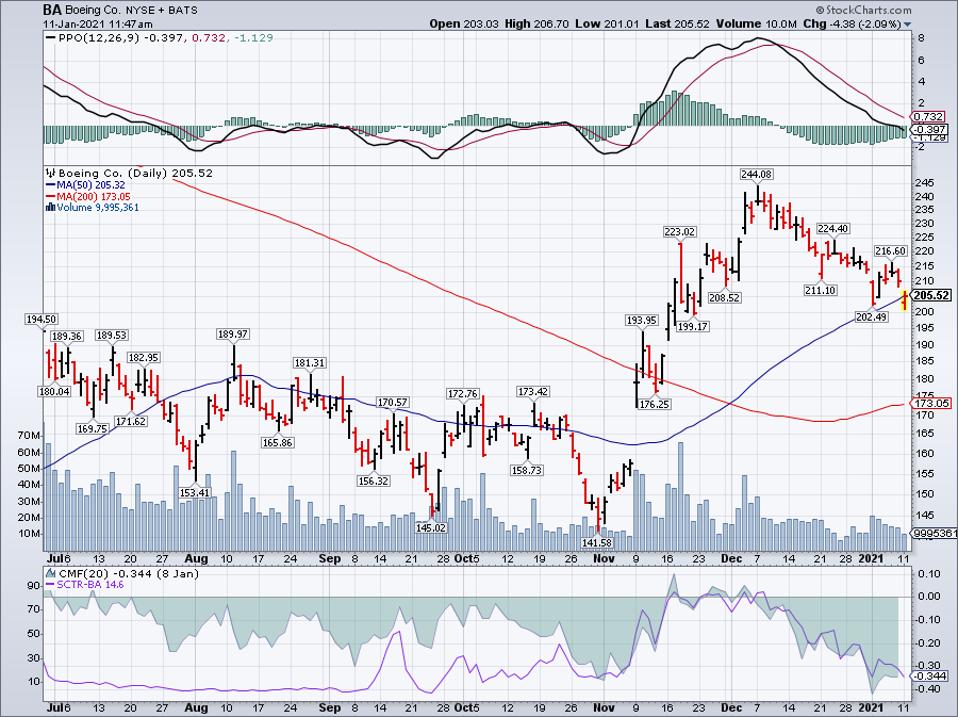Click the purple line marker before SCTR-BA
This screenshot has width=958, height=717.
pyautogui.click(x=49, y=584)
